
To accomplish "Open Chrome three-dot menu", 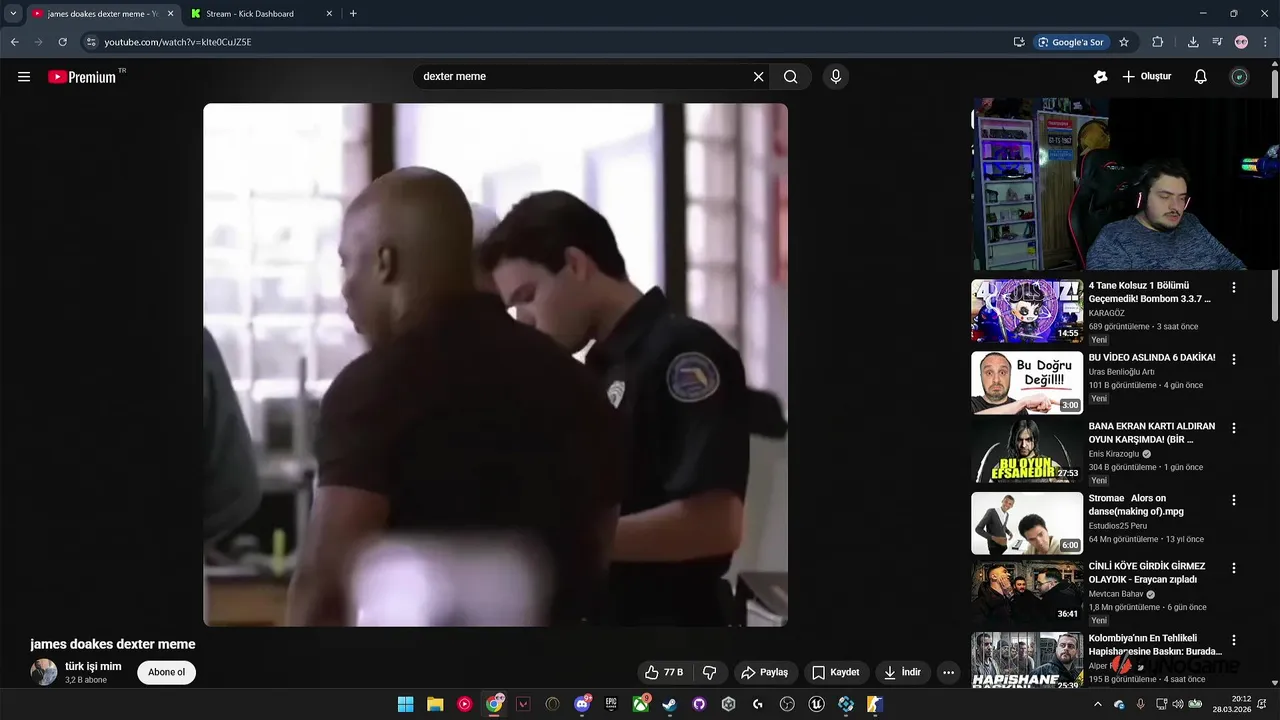I will click(1265, 42).
